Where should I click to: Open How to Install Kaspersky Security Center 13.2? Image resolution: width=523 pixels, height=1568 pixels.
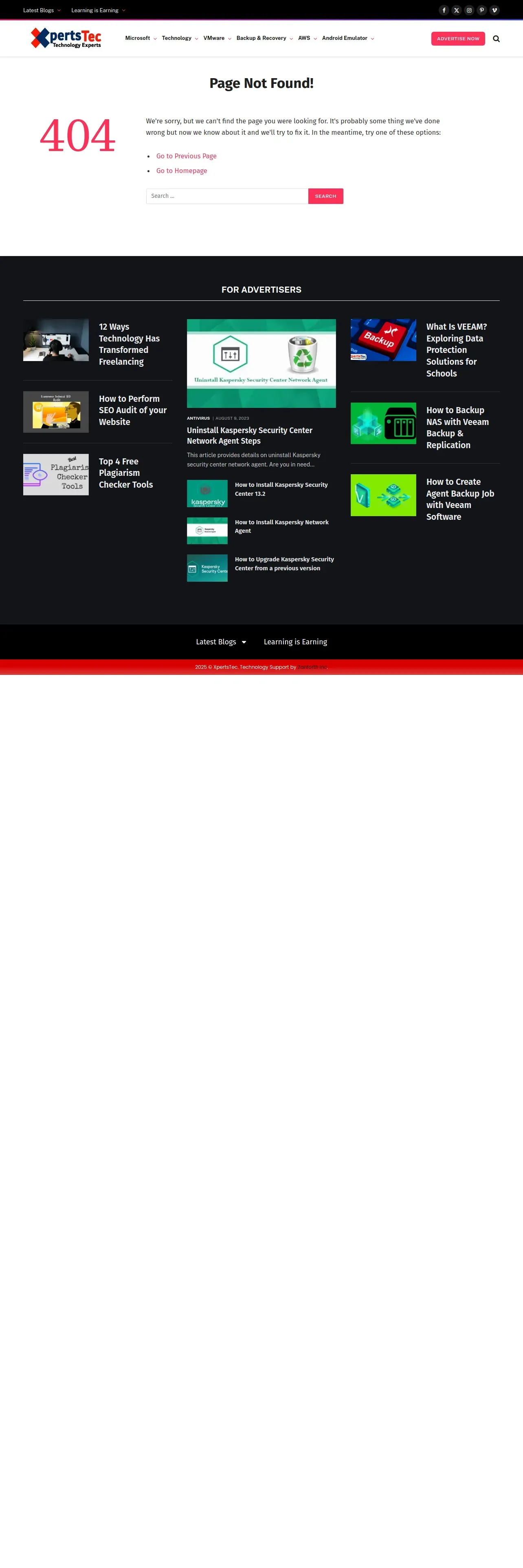(x=281, y=489)
